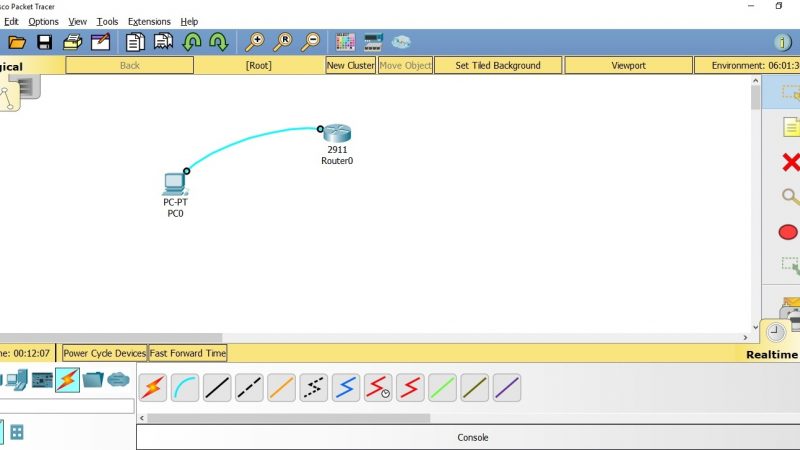The height and width of the screenshot is (450, 800).
Task: Click the Environment time button
Action: pos(747,65)
